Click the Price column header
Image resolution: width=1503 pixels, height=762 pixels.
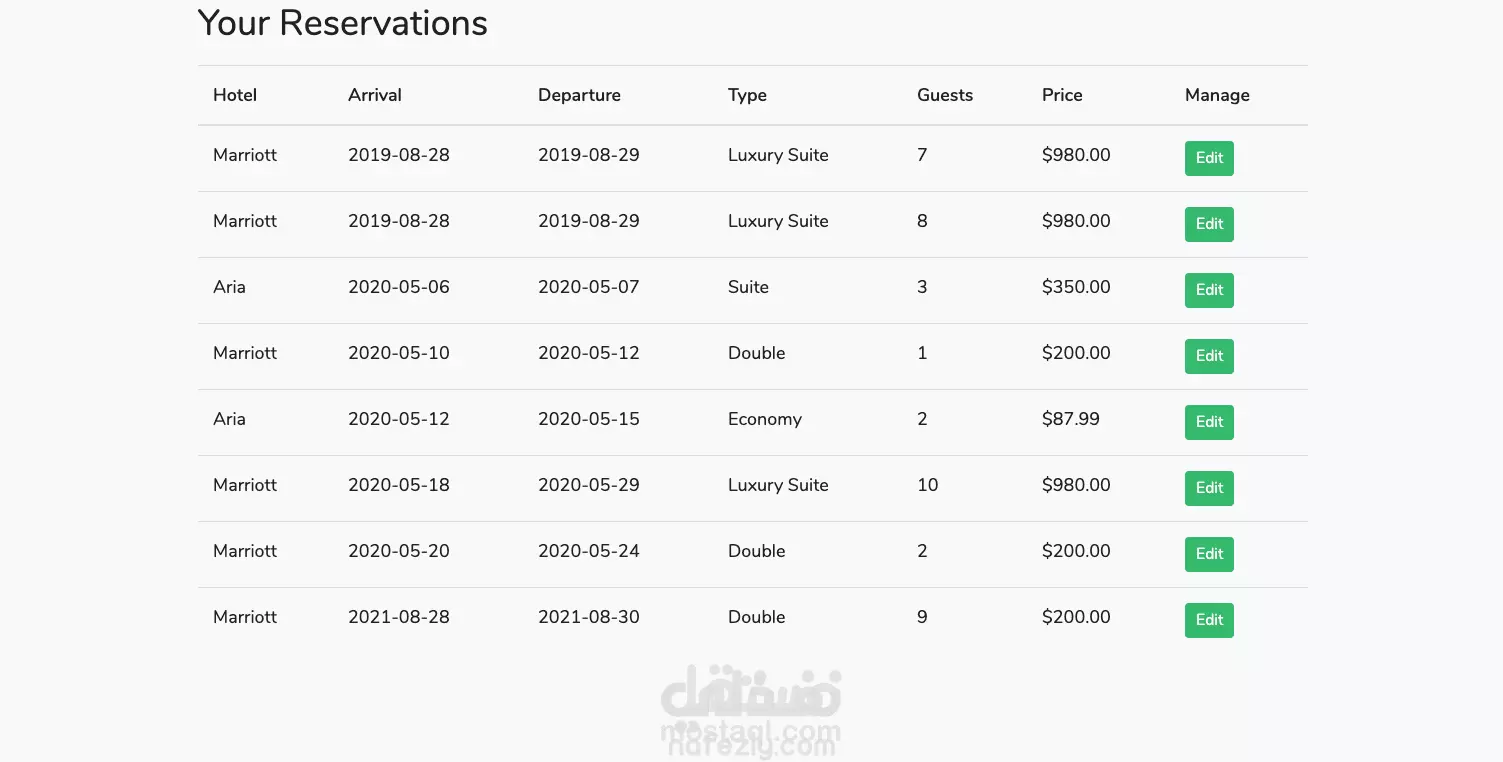click(x=1062, y=95)
